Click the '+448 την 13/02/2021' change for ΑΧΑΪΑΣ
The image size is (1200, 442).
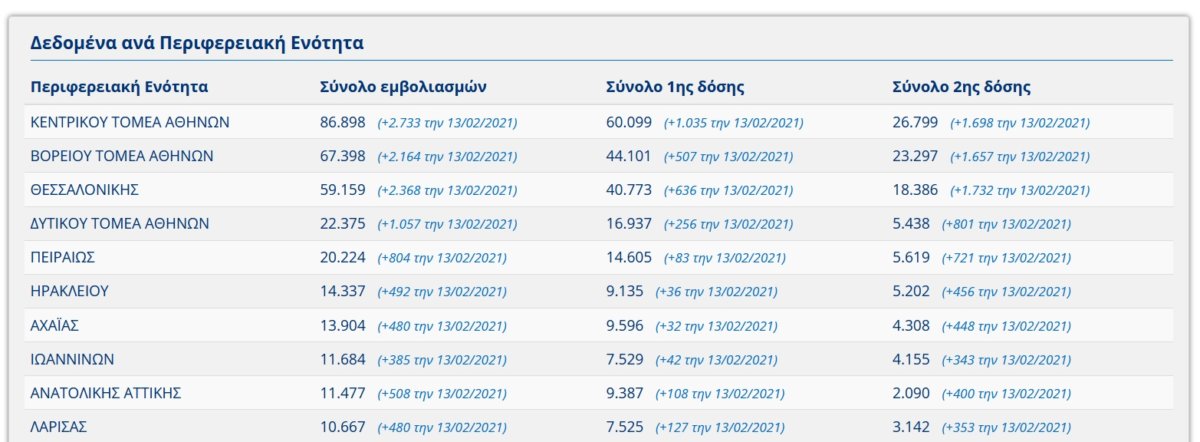tap(1006, 326)
